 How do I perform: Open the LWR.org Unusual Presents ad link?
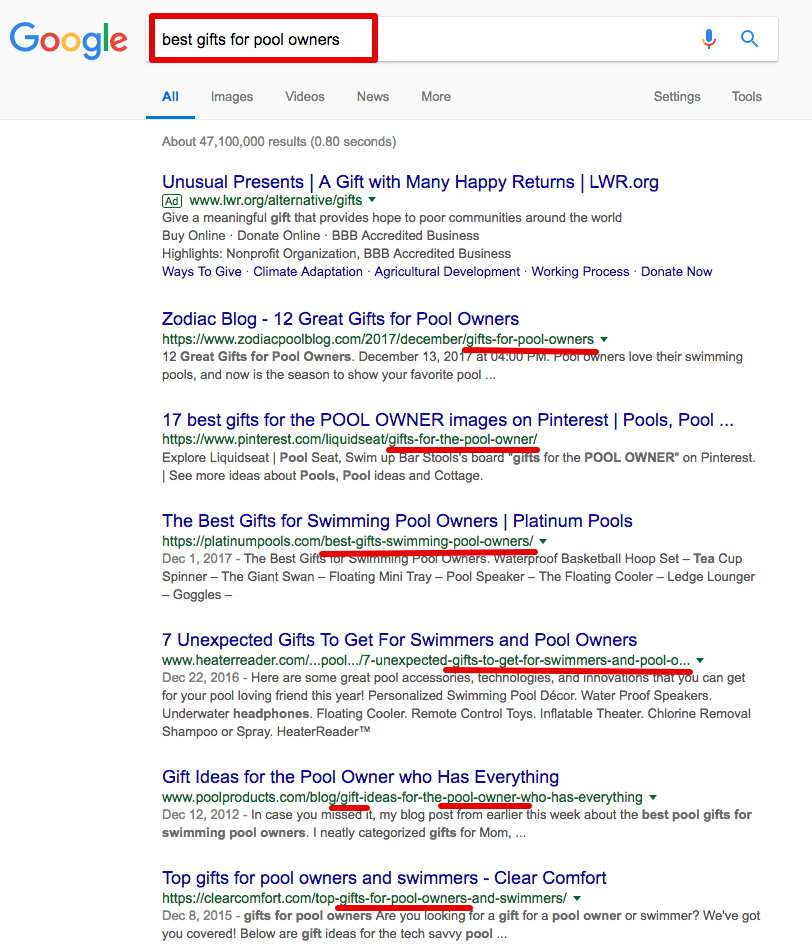[410, 182]
